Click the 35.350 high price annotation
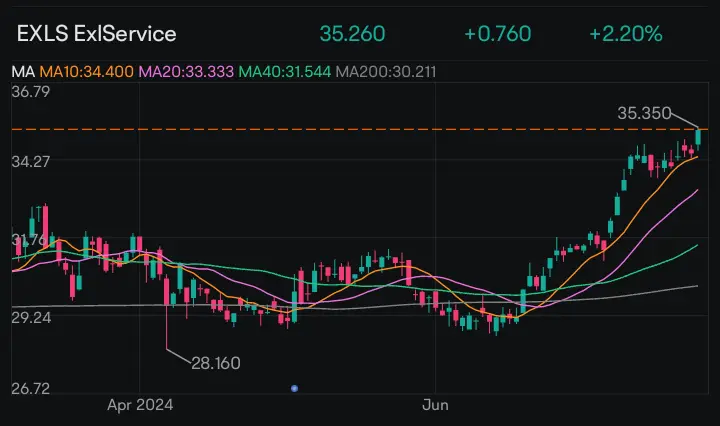This screenshot has height=426, width=720. [x=644, y=113]
